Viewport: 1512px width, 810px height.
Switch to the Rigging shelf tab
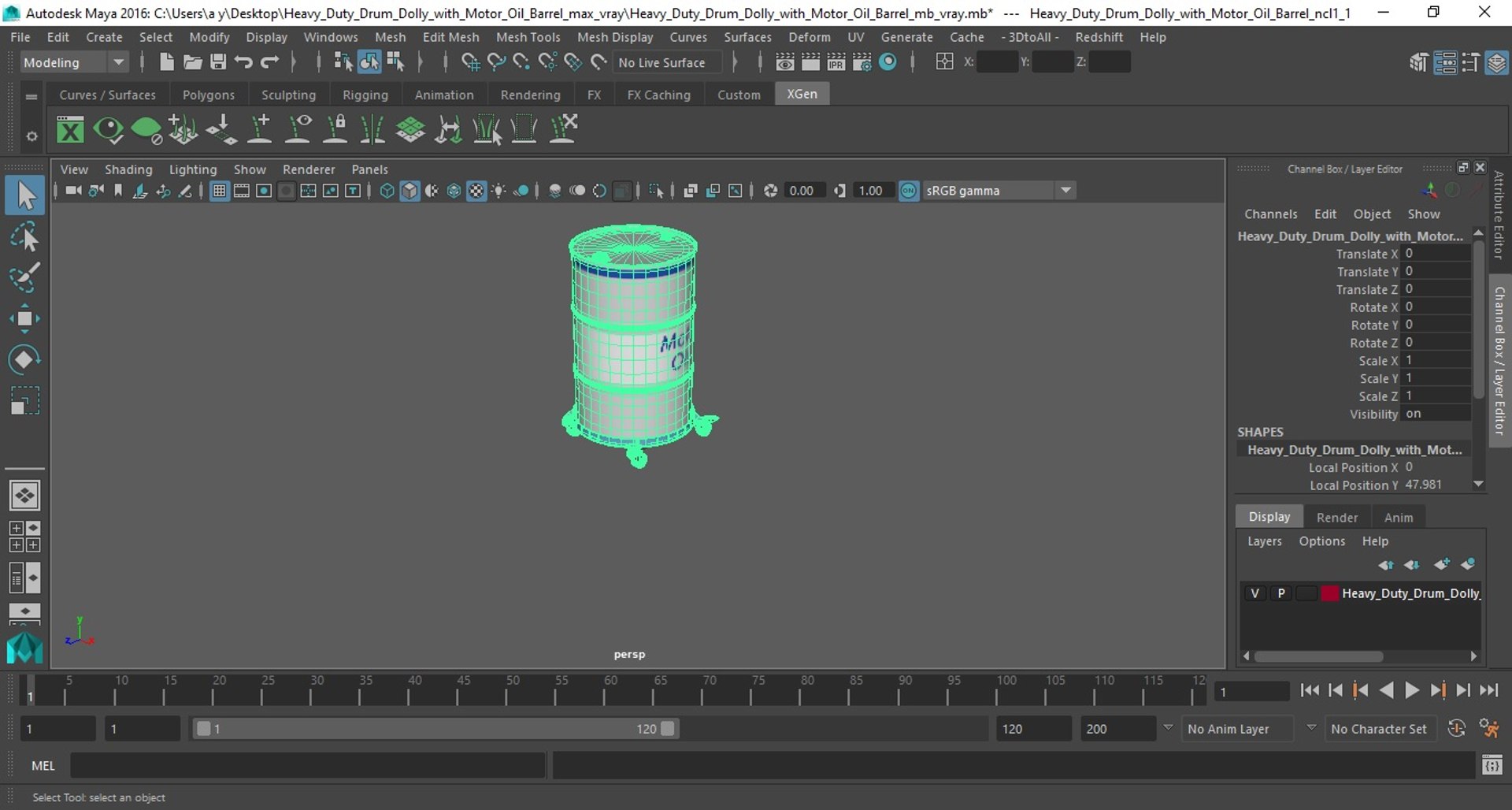(365, 95)
